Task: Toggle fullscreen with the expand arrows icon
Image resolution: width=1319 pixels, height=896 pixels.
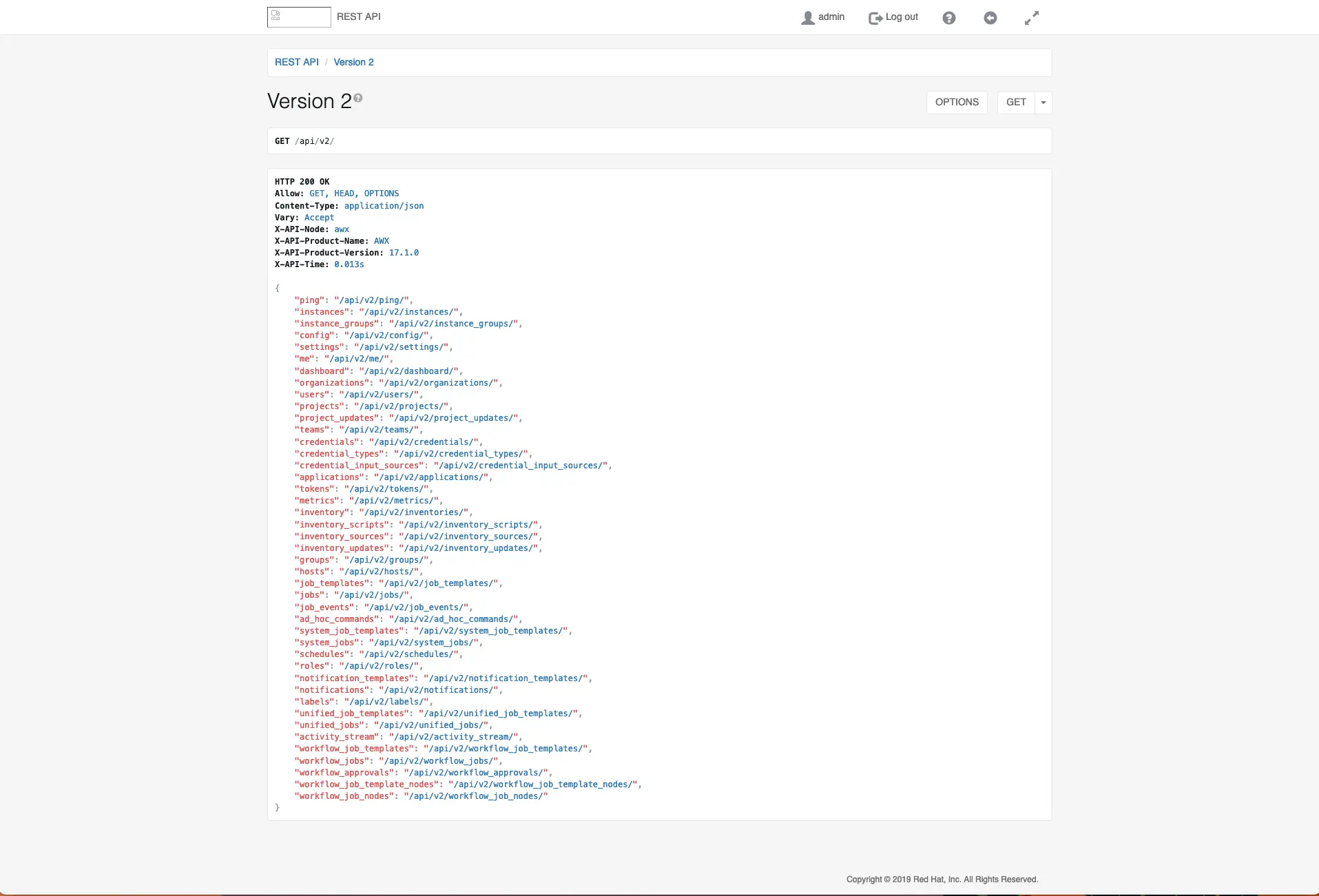Action: point(1031,18)
